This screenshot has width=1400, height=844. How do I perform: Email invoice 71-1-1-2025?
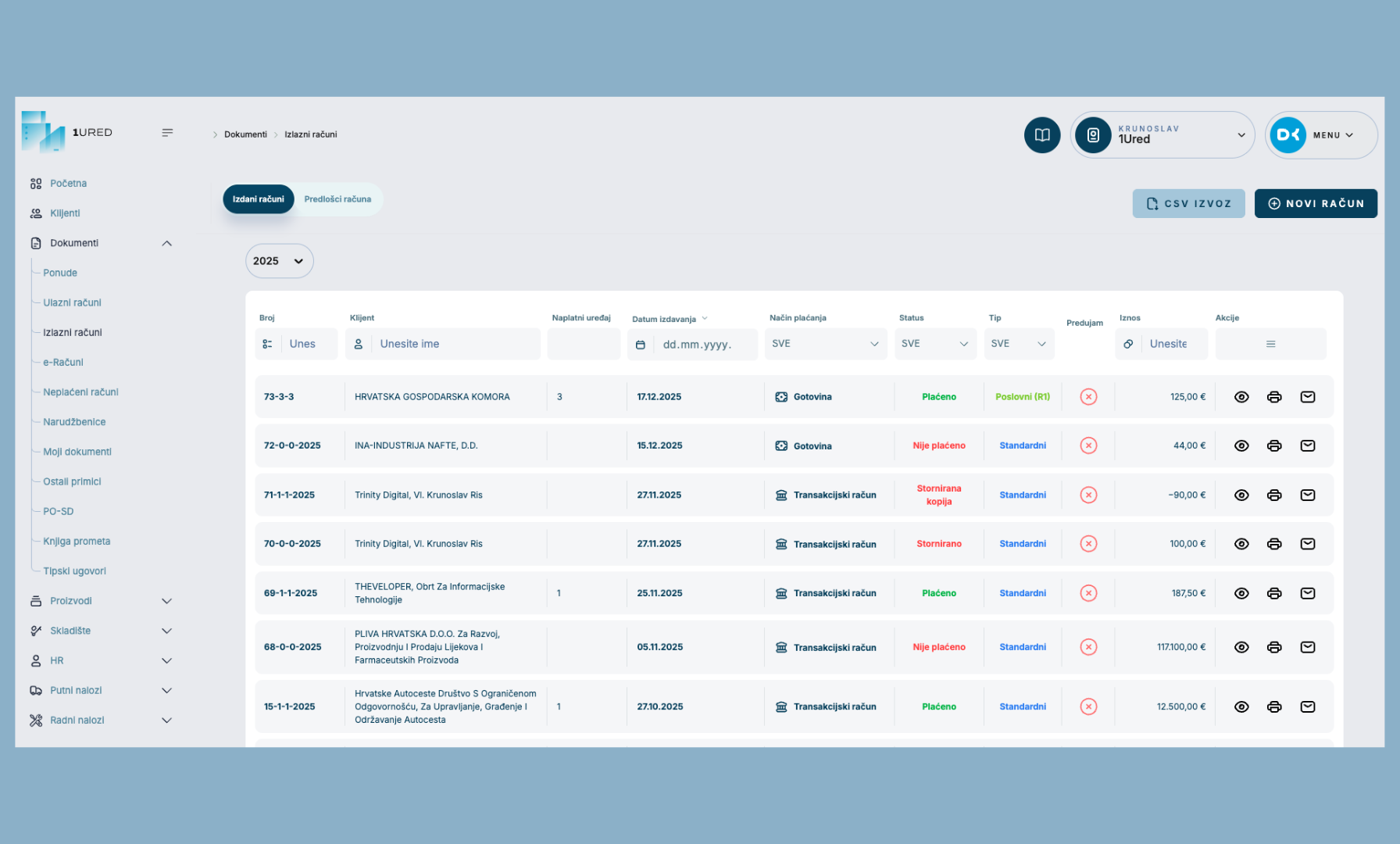click(x=1307, y=495)
